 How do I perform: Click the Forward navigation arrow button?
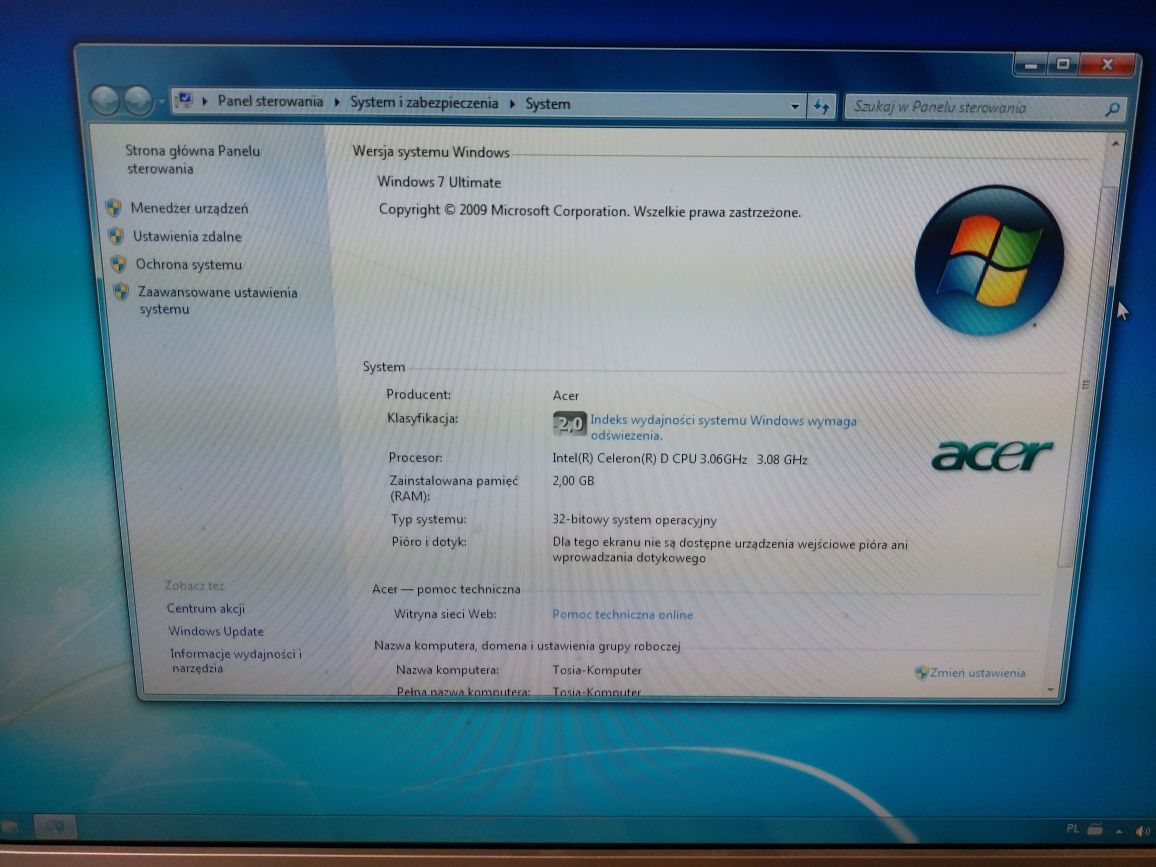tap(138, 101)
